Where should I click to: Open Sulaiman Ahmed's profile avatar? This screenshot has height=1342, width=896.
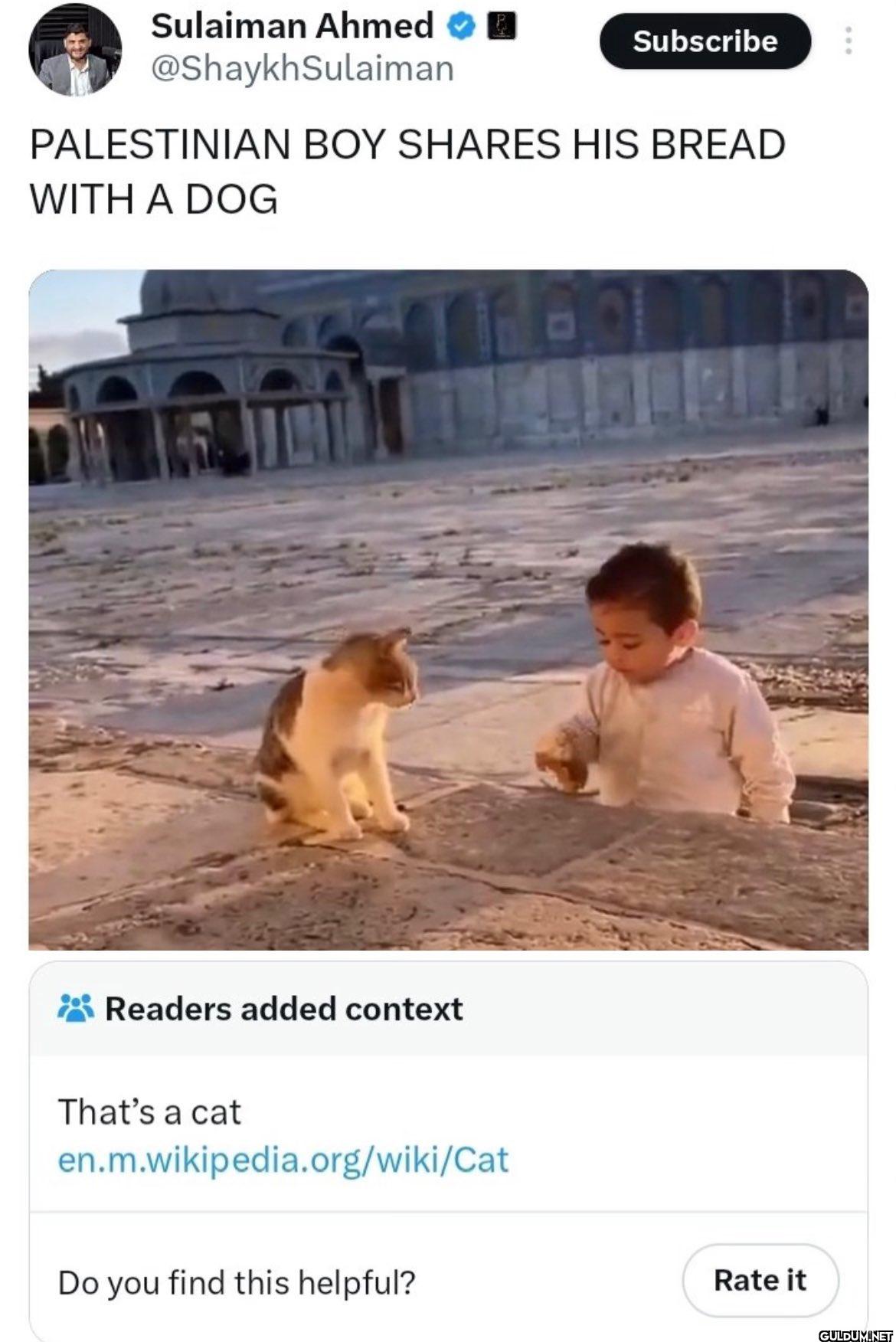(75, 50)
